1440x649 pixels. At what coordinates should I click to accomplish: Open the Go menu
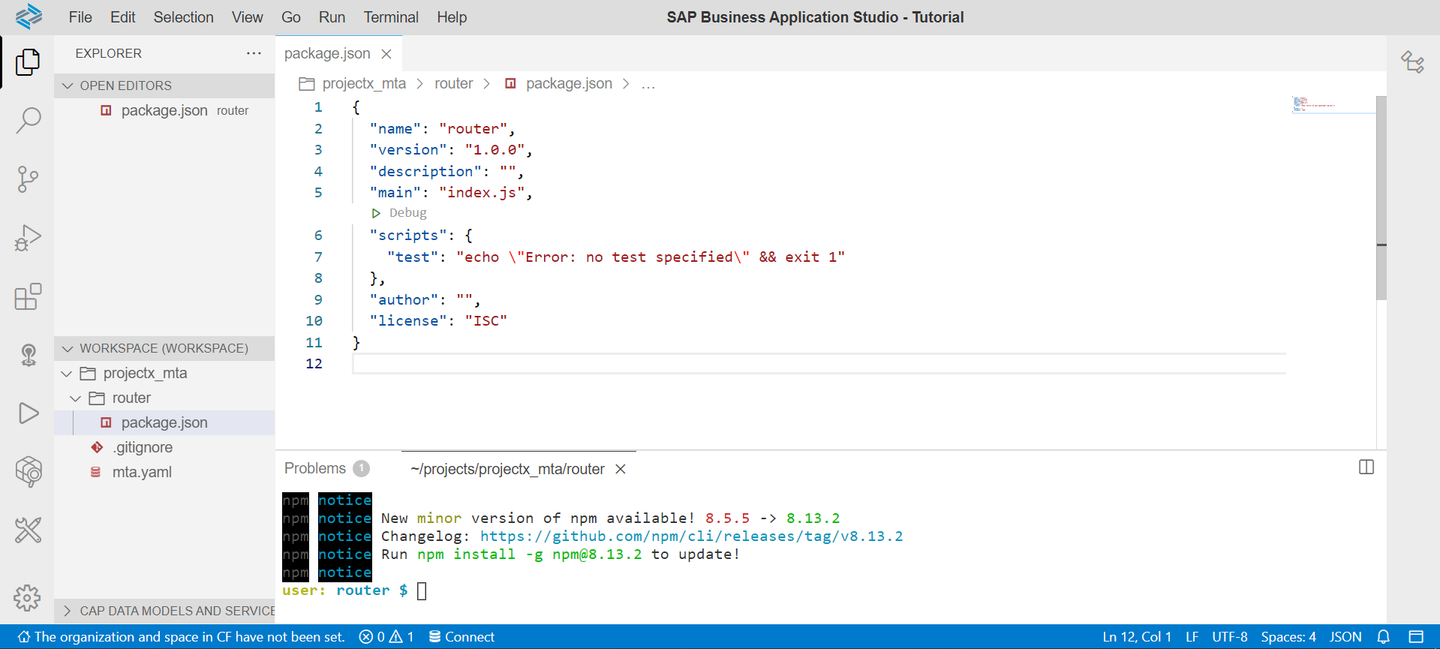point(291,17)
